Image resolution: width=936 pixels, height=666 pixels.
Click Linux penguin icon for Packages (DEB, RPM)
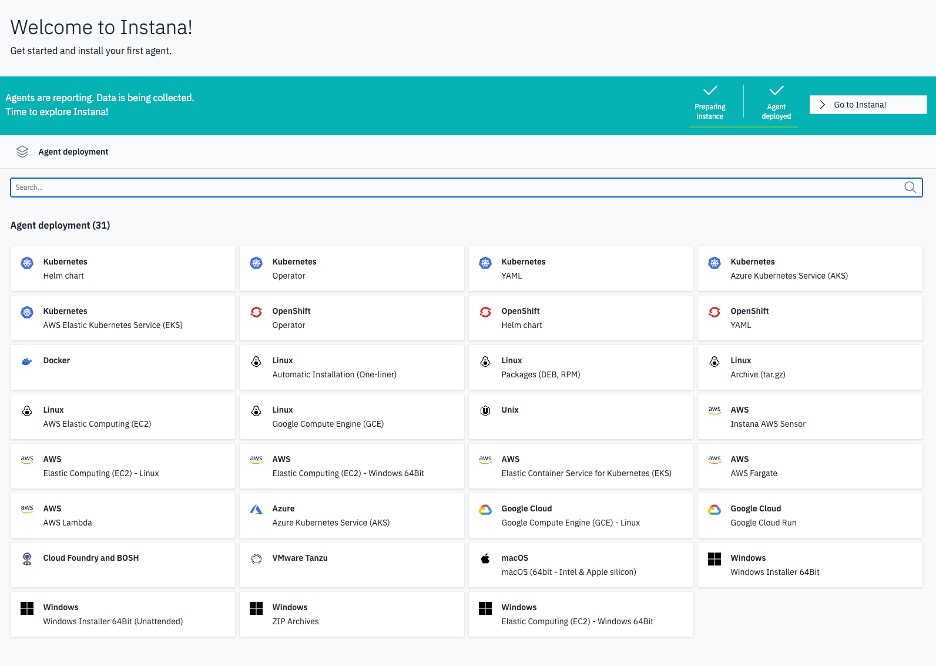point(485,361)
